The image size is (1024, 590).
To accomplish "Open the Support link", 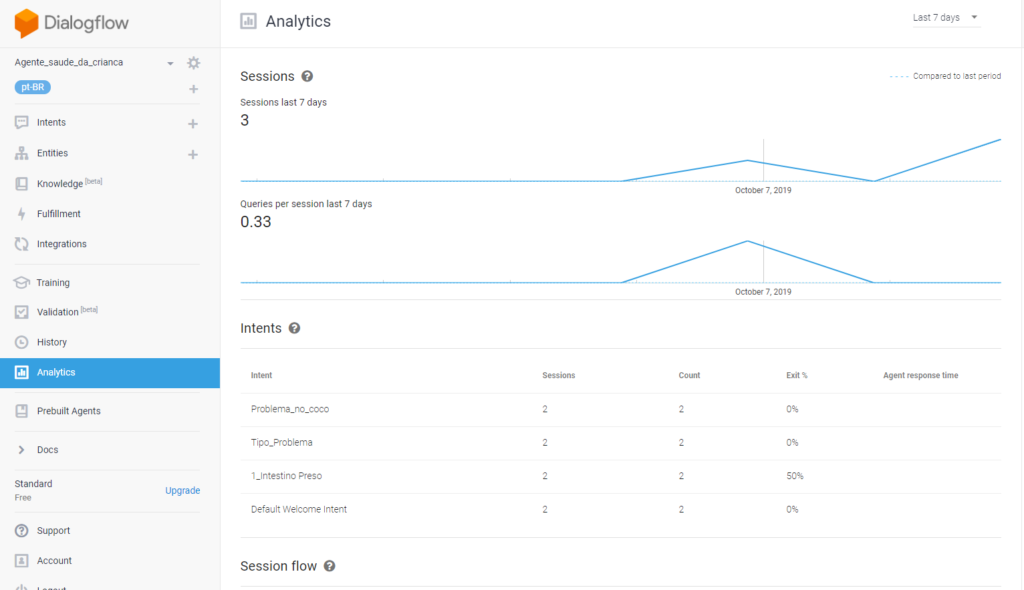I will [x=53, y=531].
